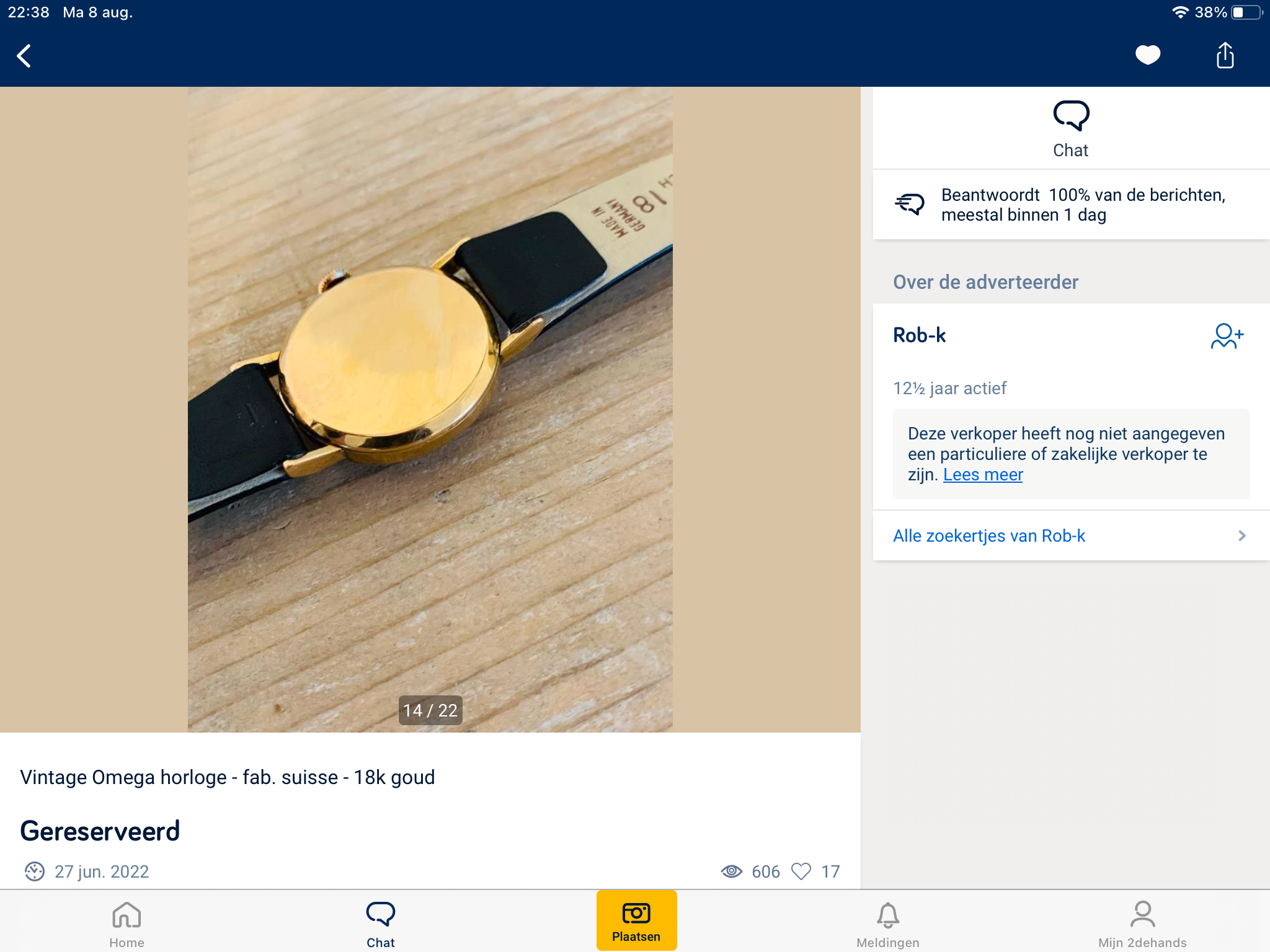This screenshot has height=952, width=1270.
Task: Click the fast-reply speech bubble icon
Action: [x=910, y=204]
